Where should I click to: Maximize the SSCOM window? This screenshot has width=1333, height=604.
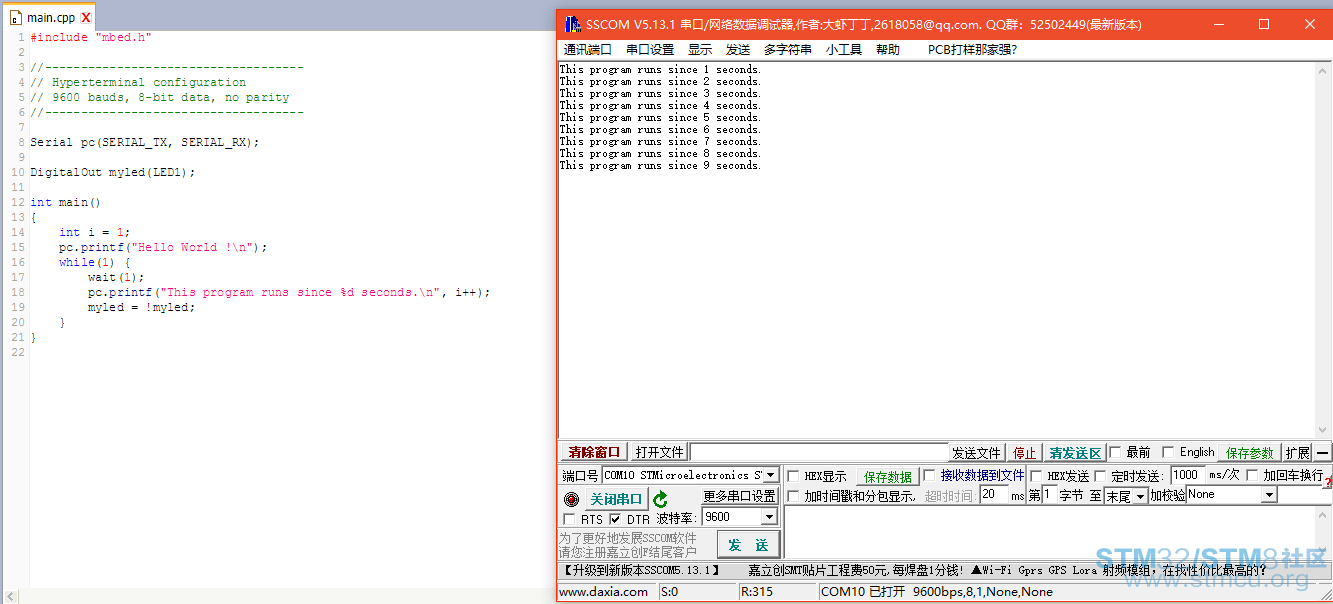1263,24
